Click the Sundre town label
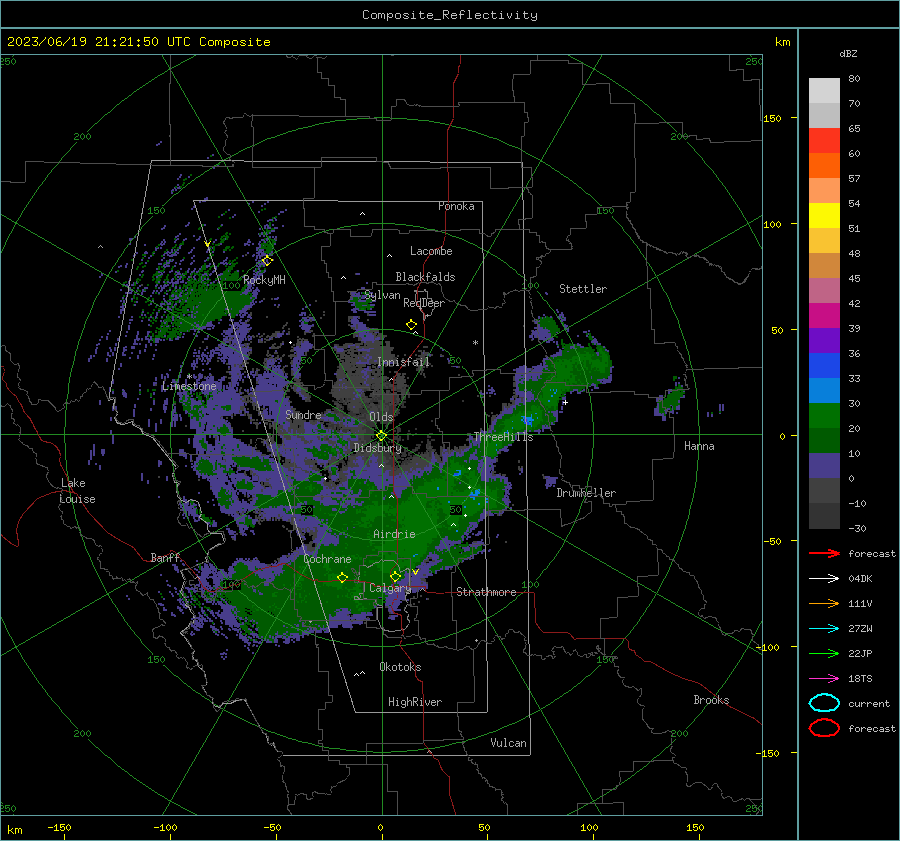This screenshot has width=900, height=841. tap(303, 414)
